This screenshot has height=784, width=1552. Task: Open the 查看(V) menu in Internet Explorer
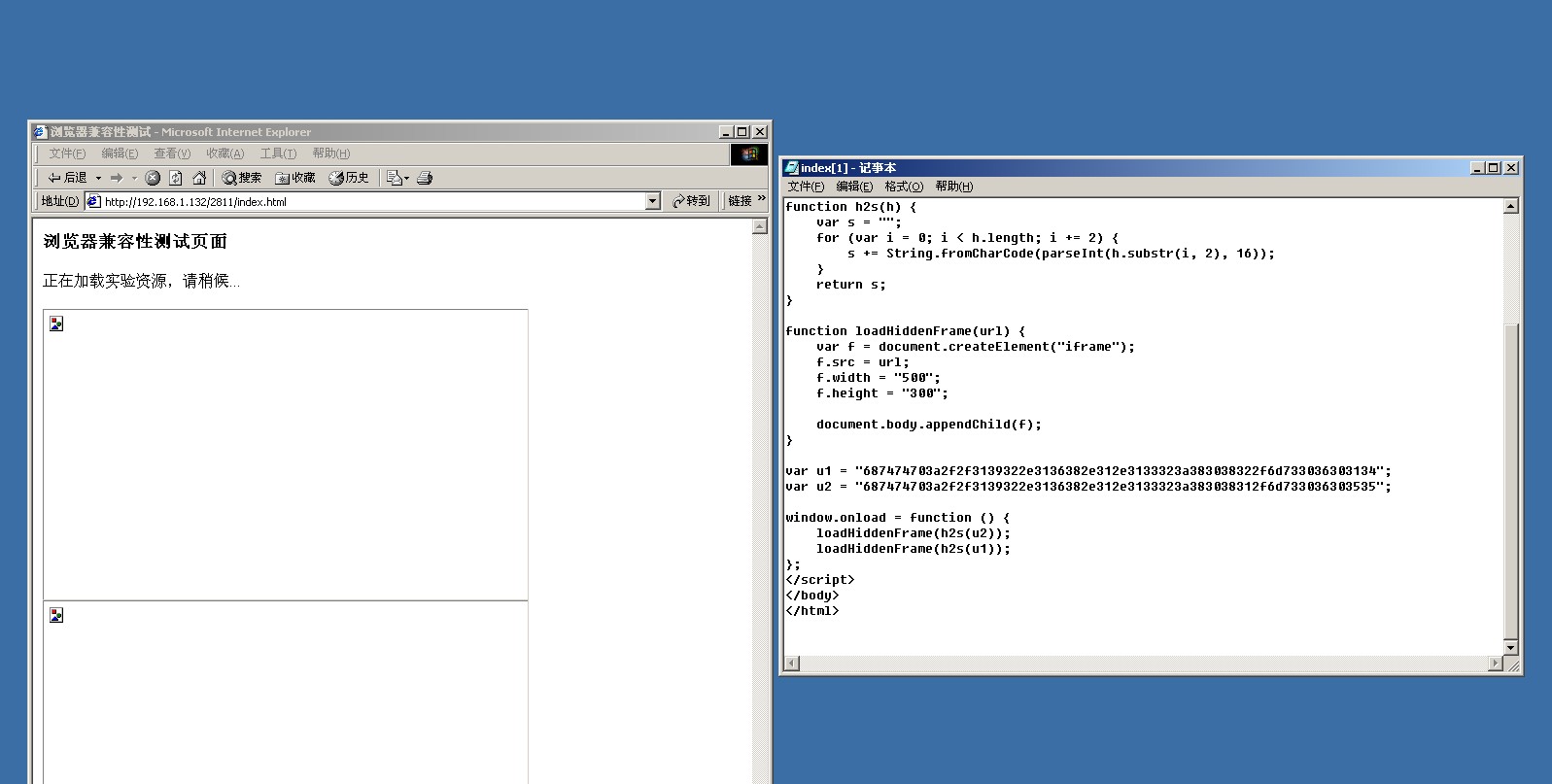point(172,153)
